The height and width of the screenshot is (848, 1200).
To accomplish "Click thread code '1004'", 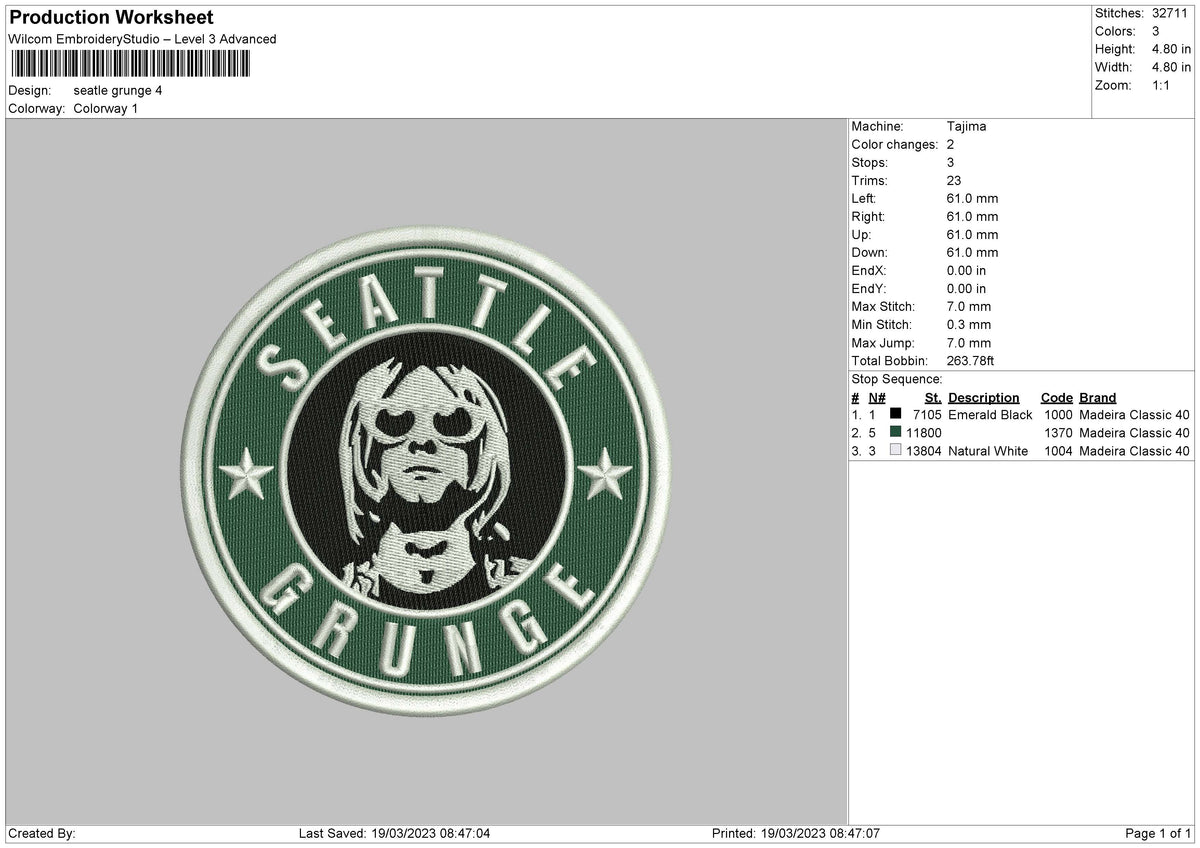I will pos(1058,450).
